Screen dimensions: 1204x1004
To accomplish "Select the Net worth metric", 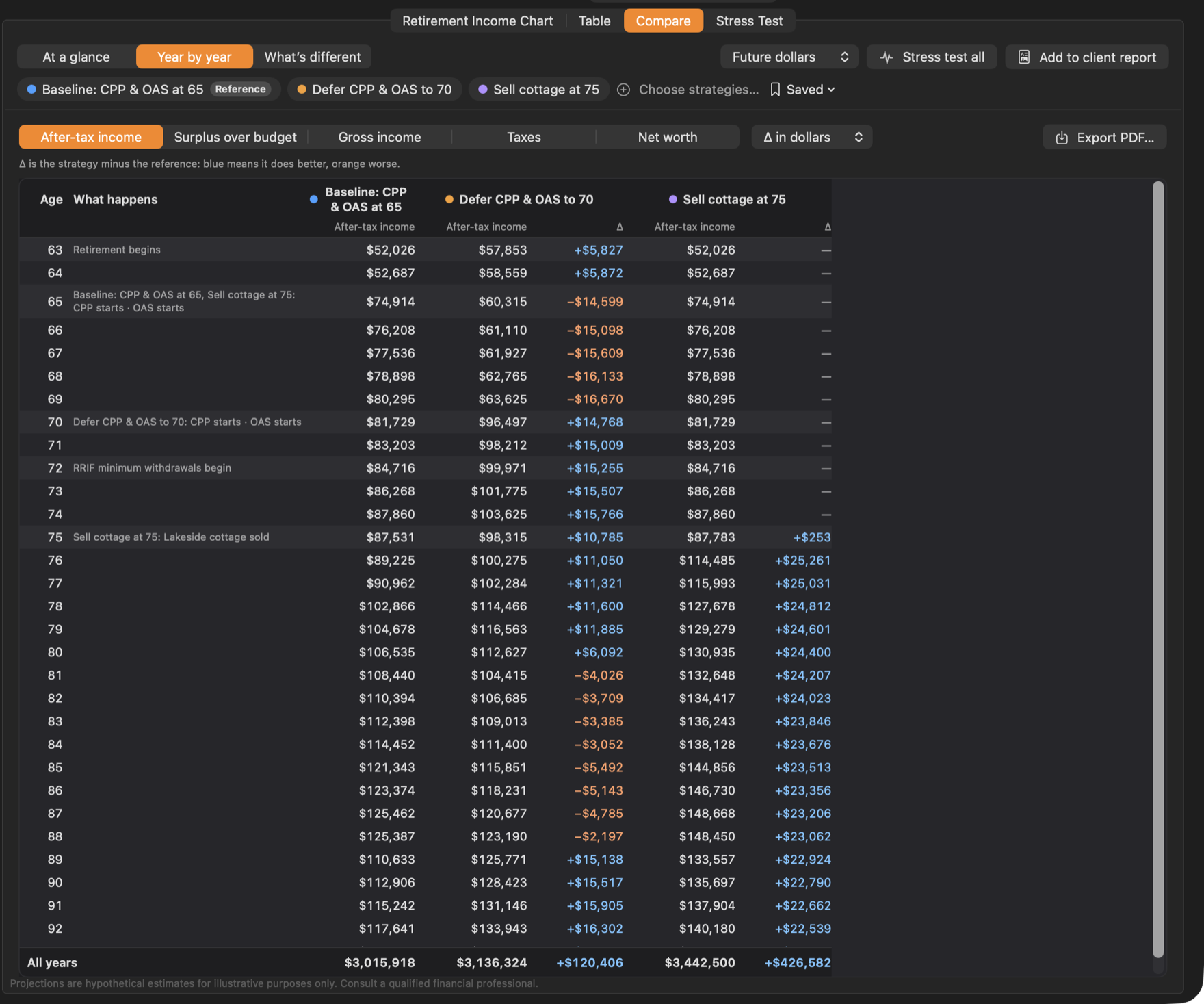I will 668,137.
